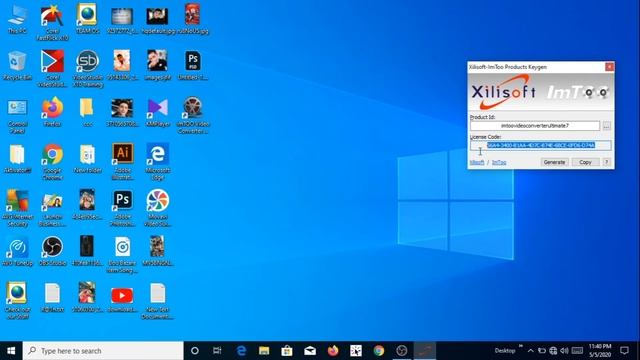Select the Dss Bazare Item Song file
This screenshot has height=360, width=640.
(122, 255)
